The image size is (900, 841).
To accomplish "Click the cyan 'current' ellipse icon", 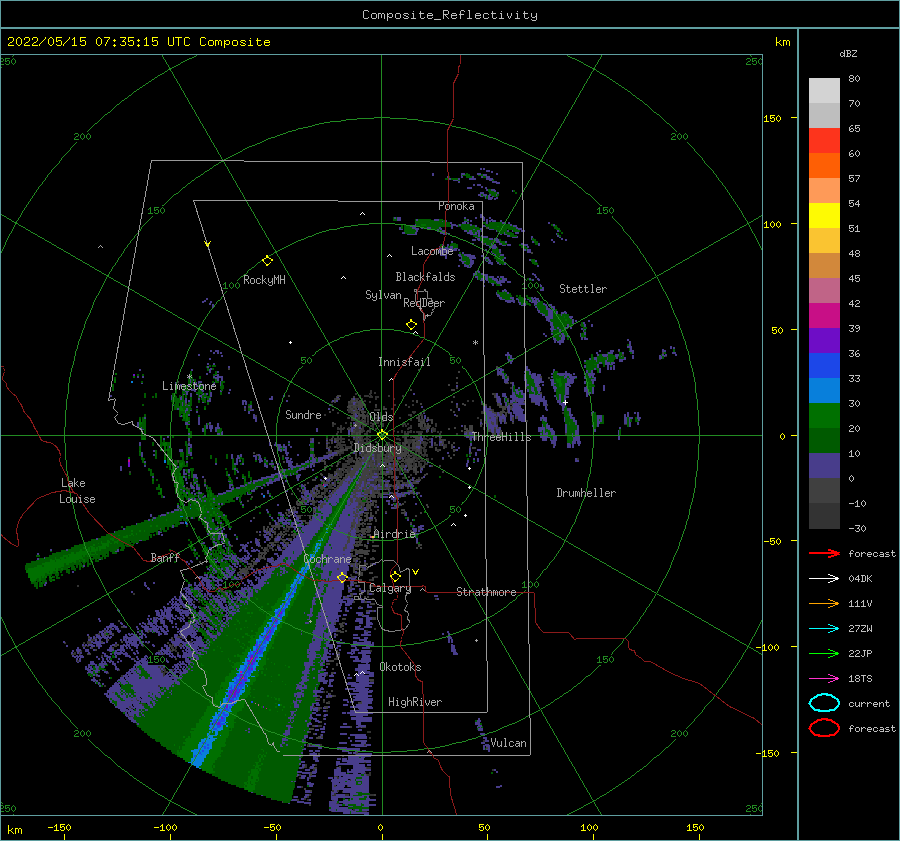I will [x=824, y=703].
